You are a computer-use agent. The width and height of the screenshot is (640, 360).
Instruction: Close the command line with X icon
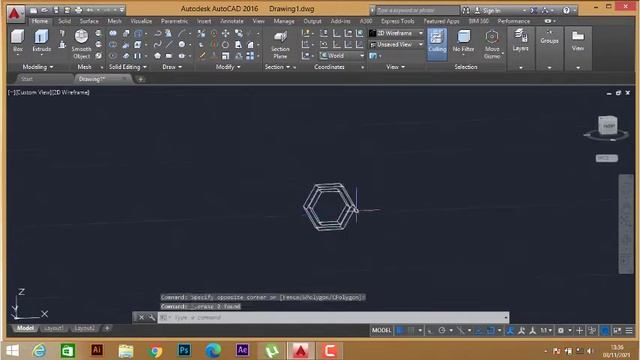[x=141, y=317]
